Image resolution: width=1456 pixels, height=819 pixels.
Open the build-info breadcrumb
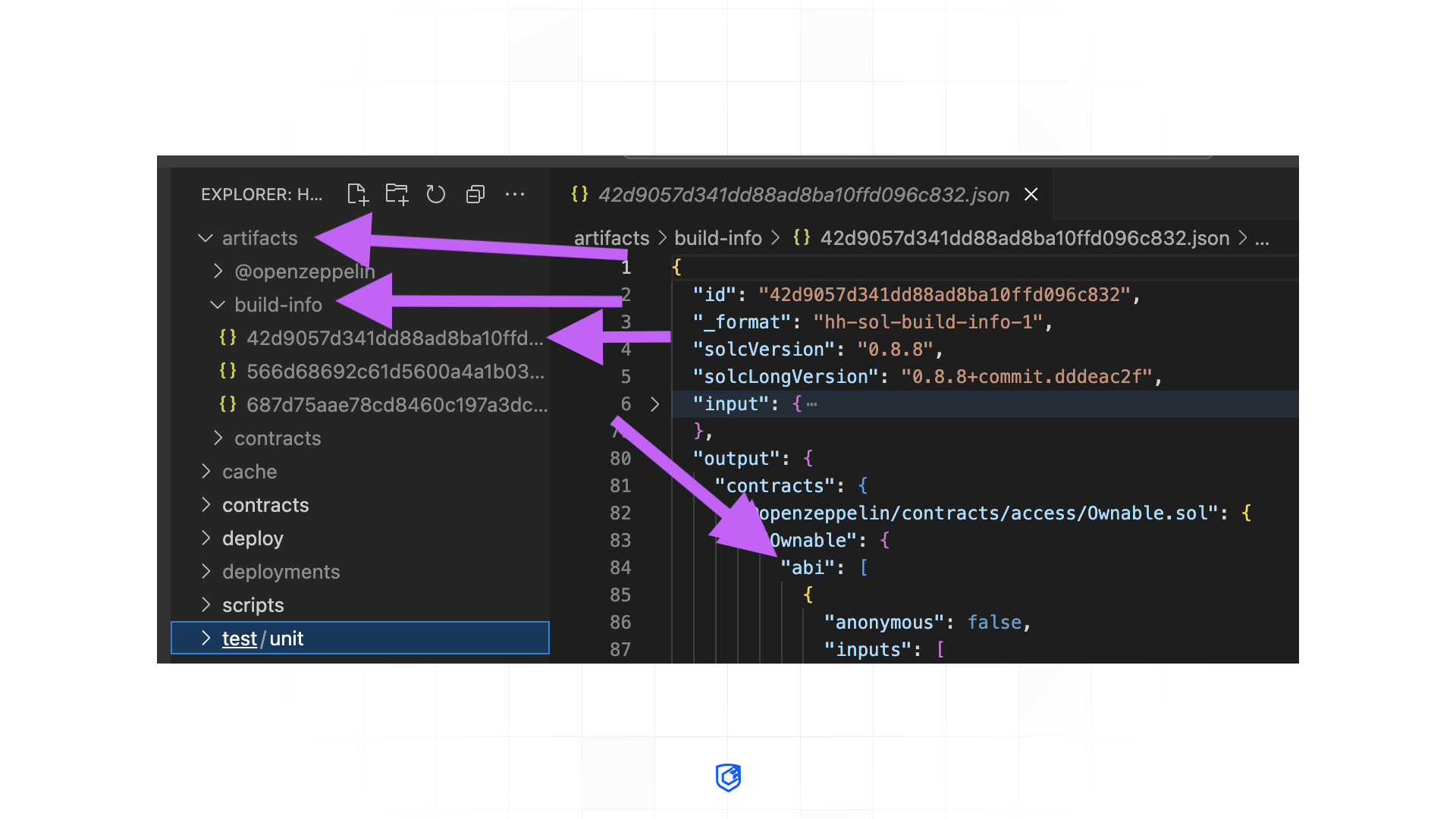(717, 237)
